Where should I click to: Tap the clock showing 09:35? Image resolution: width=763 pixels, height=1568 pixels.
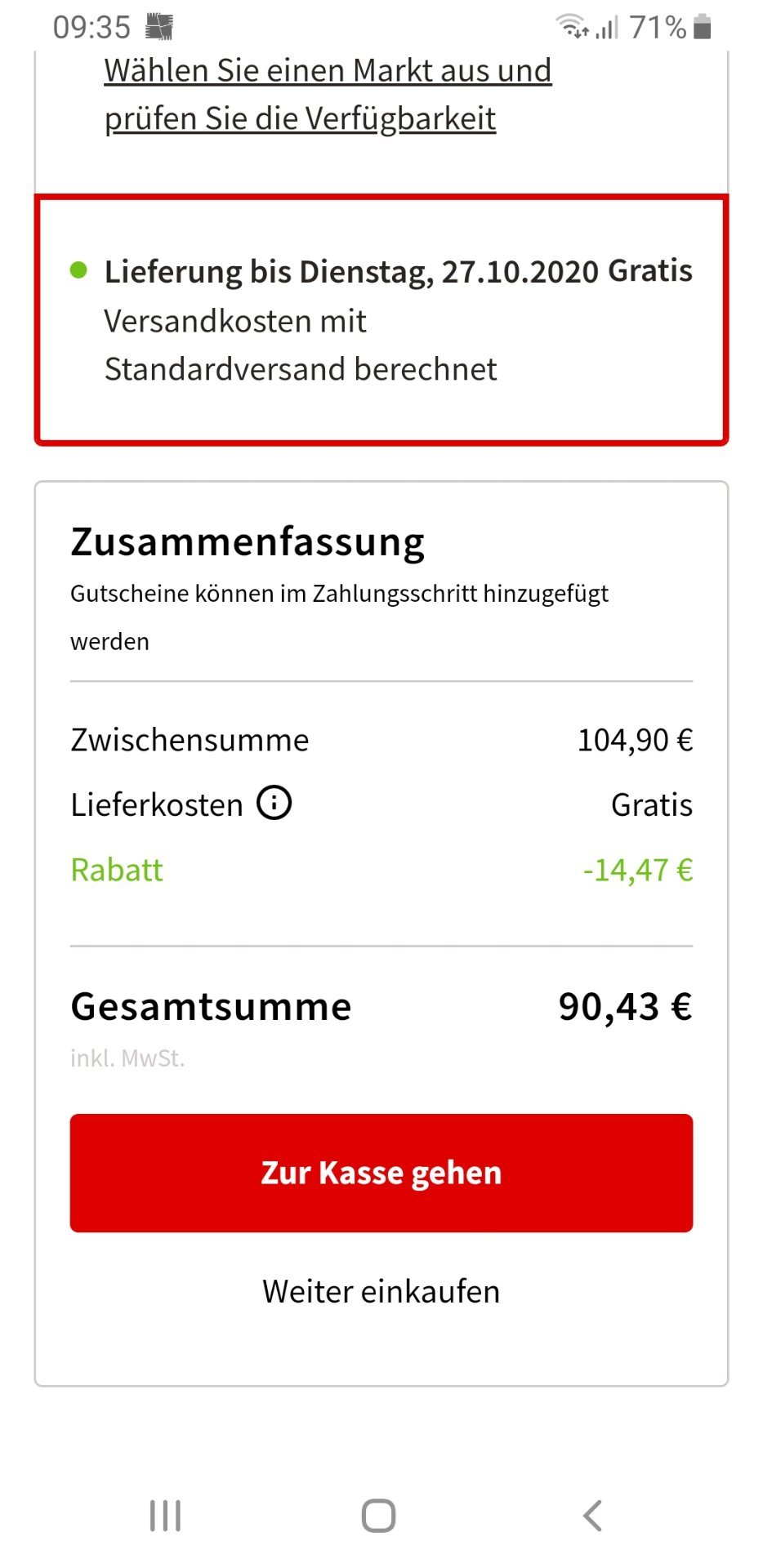[91, 28]
